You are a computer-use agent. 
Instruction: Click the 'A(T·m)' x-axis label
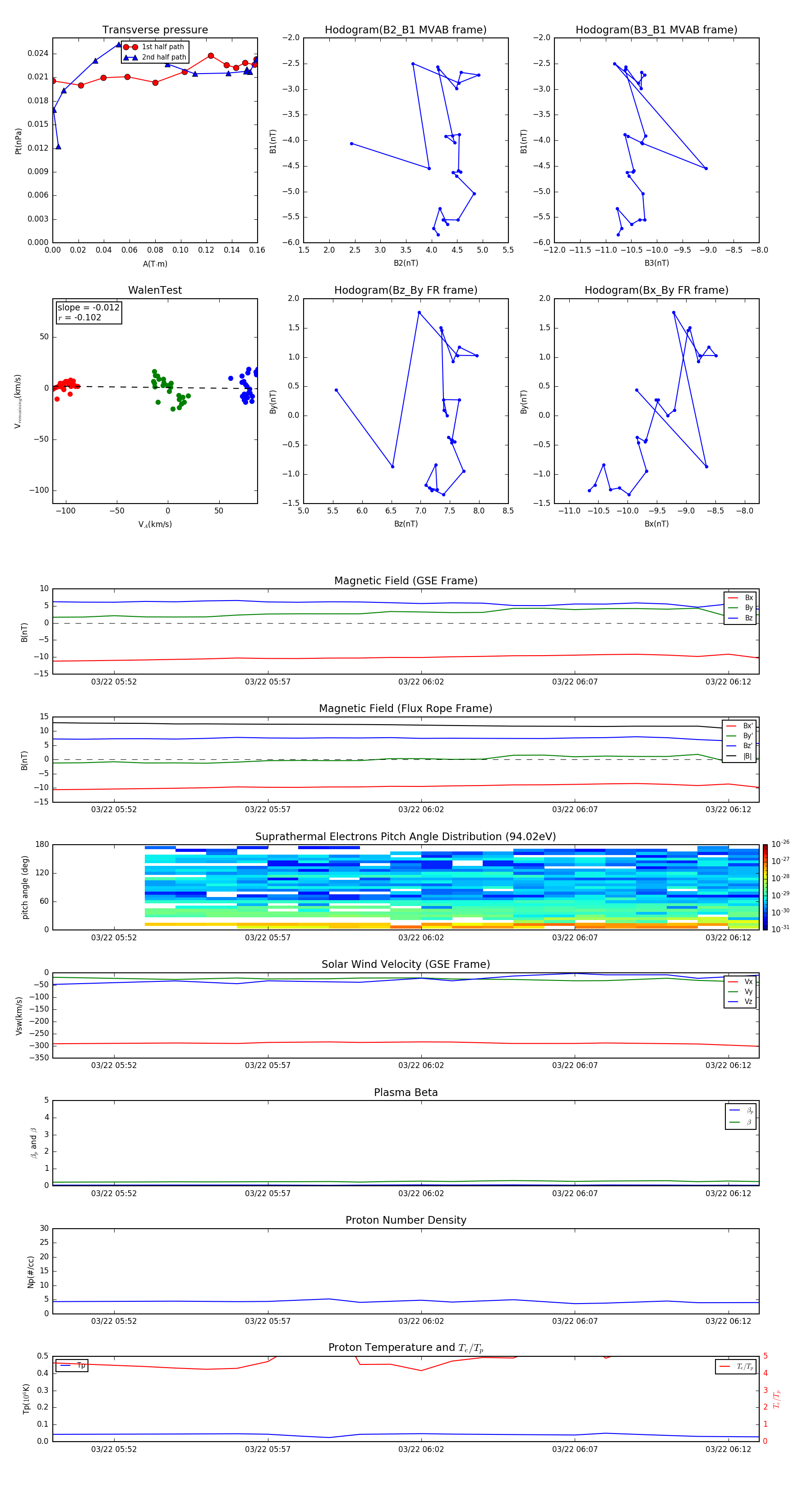point(155,264)
